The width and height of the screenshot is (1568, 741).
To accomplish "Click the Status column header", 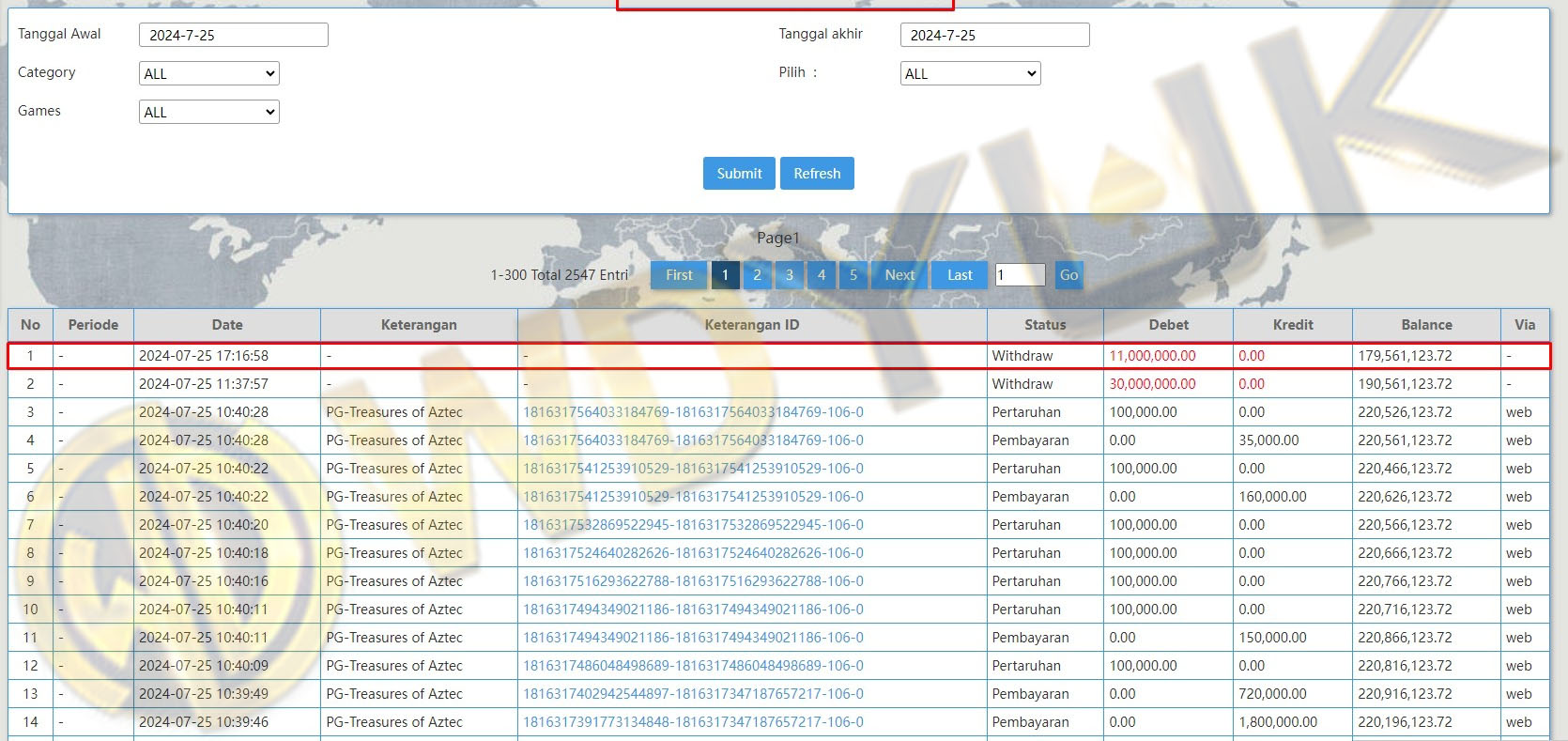I will pyautogui.click(x=1045, y=325).
